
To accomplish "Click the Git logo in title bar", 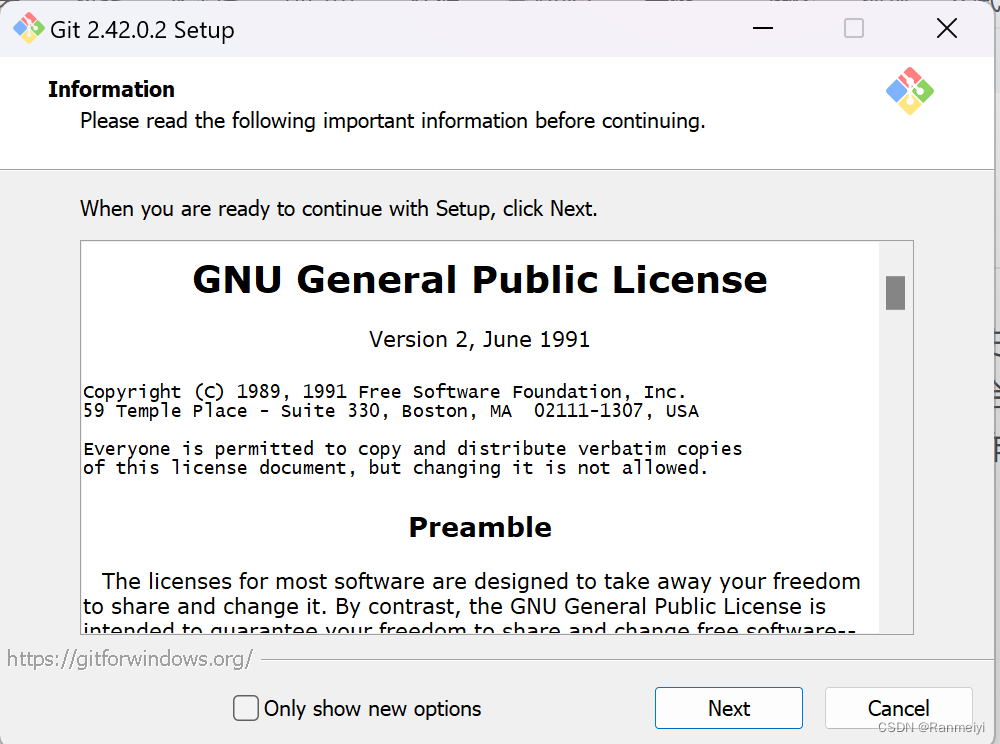I will [29, 29].
